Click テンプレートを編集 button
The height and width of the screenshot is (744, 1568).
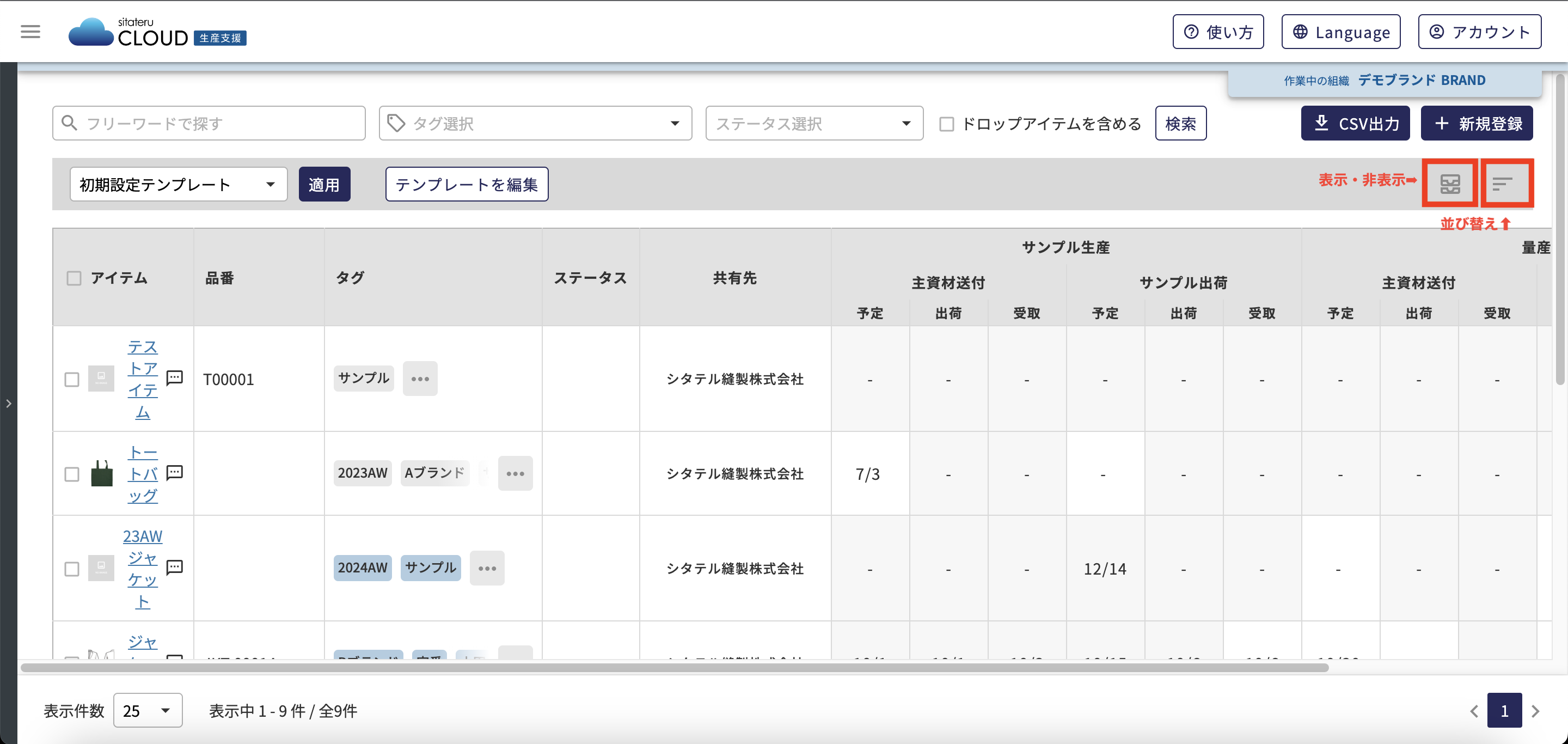pyautogui.click(x=467, y=185)
